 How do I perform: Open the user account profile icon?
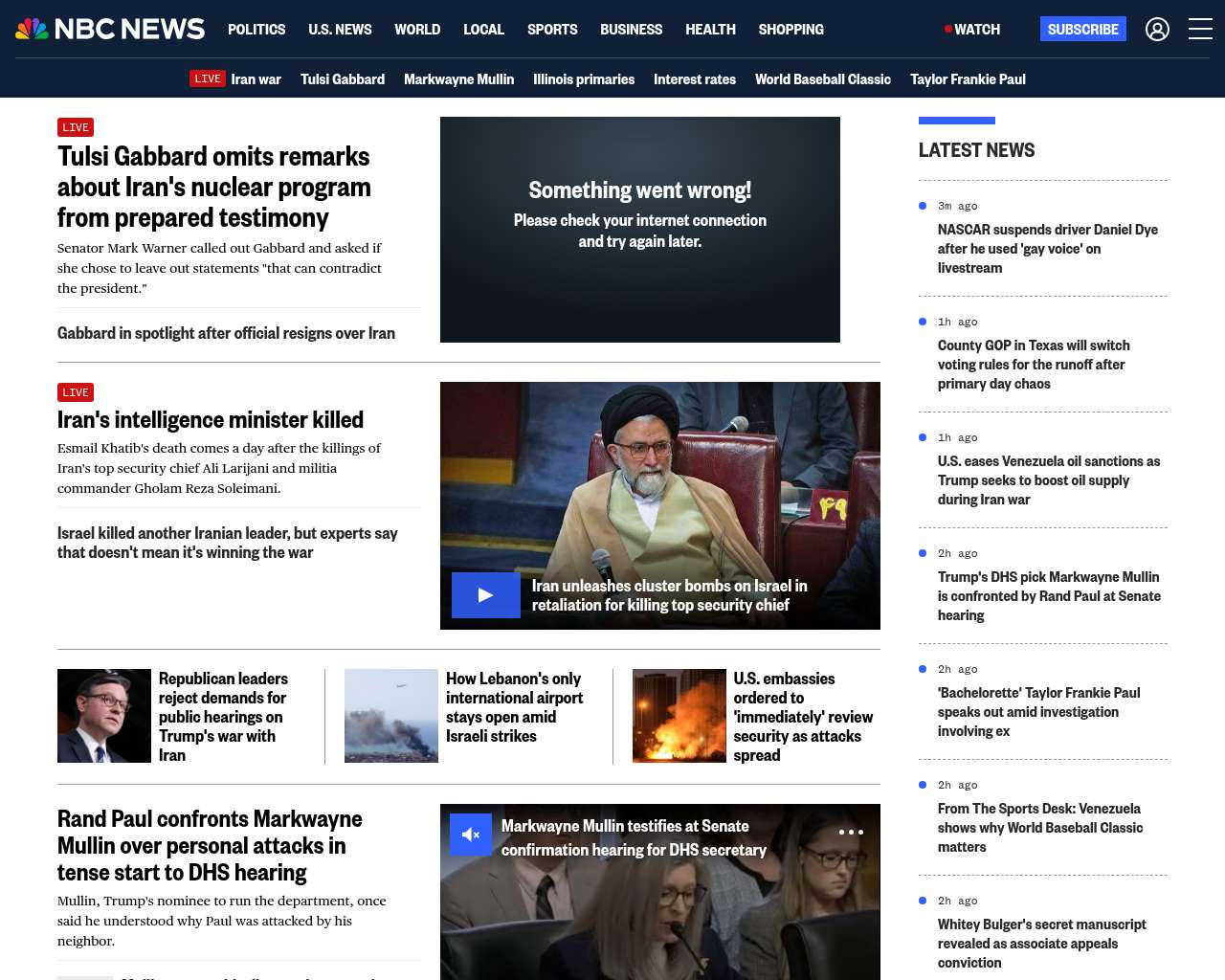point(1157,30)
